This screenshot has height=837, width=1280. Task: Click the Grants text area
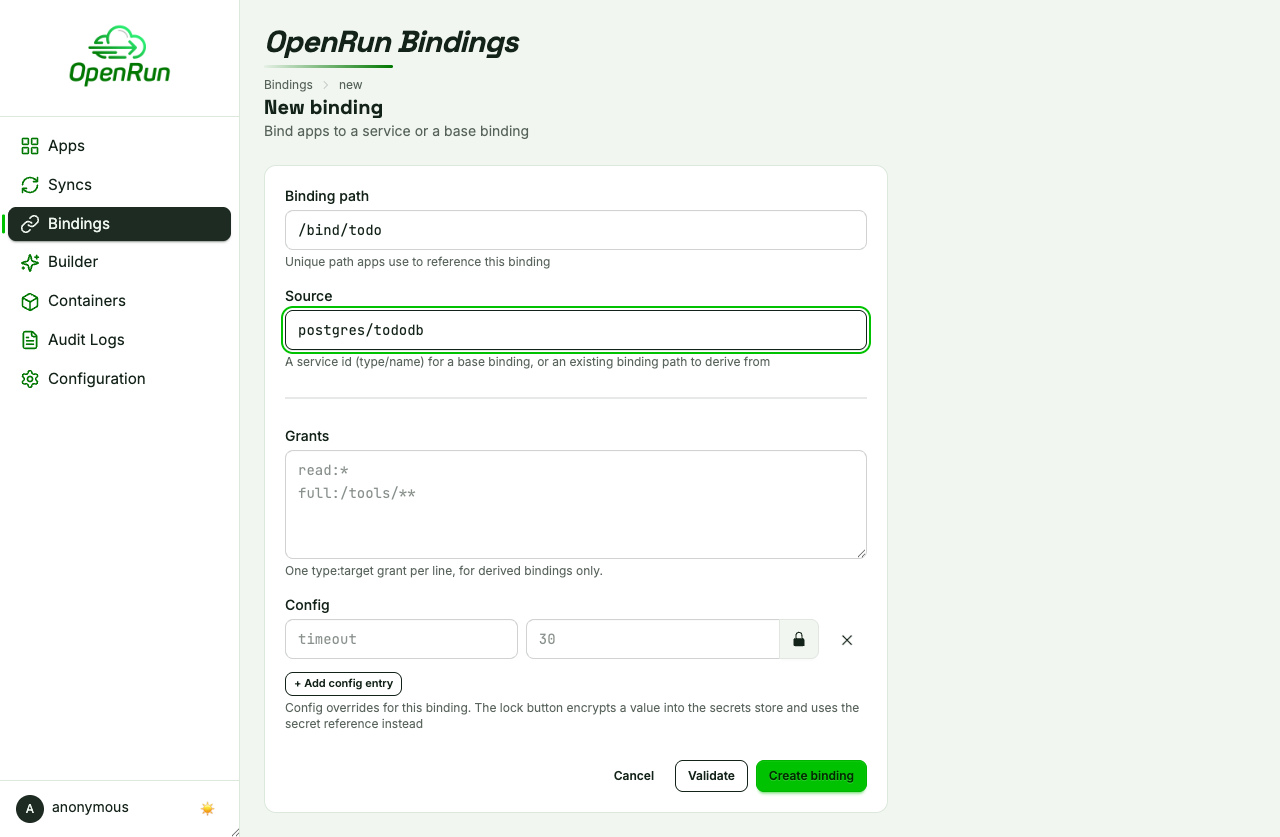pyautogui.click(x=576, y=504)
